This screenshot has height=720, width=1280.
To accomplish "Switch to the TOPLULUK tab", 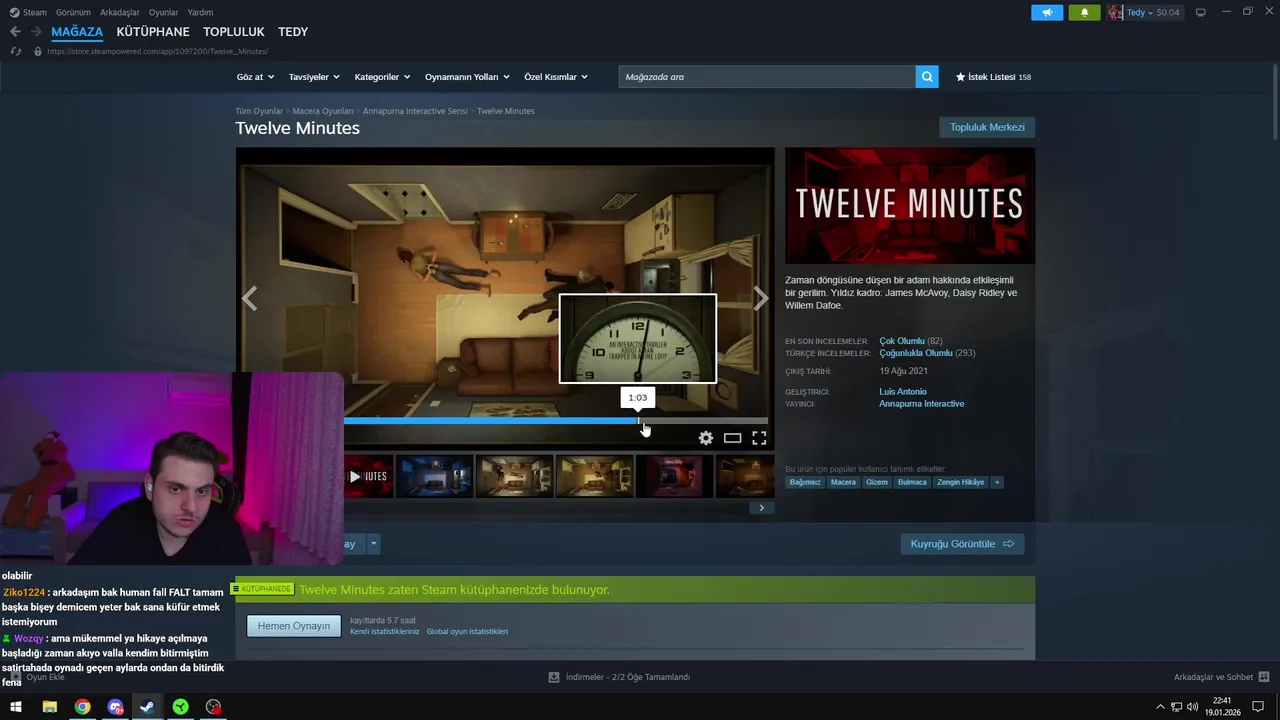I will coord(234,32).
